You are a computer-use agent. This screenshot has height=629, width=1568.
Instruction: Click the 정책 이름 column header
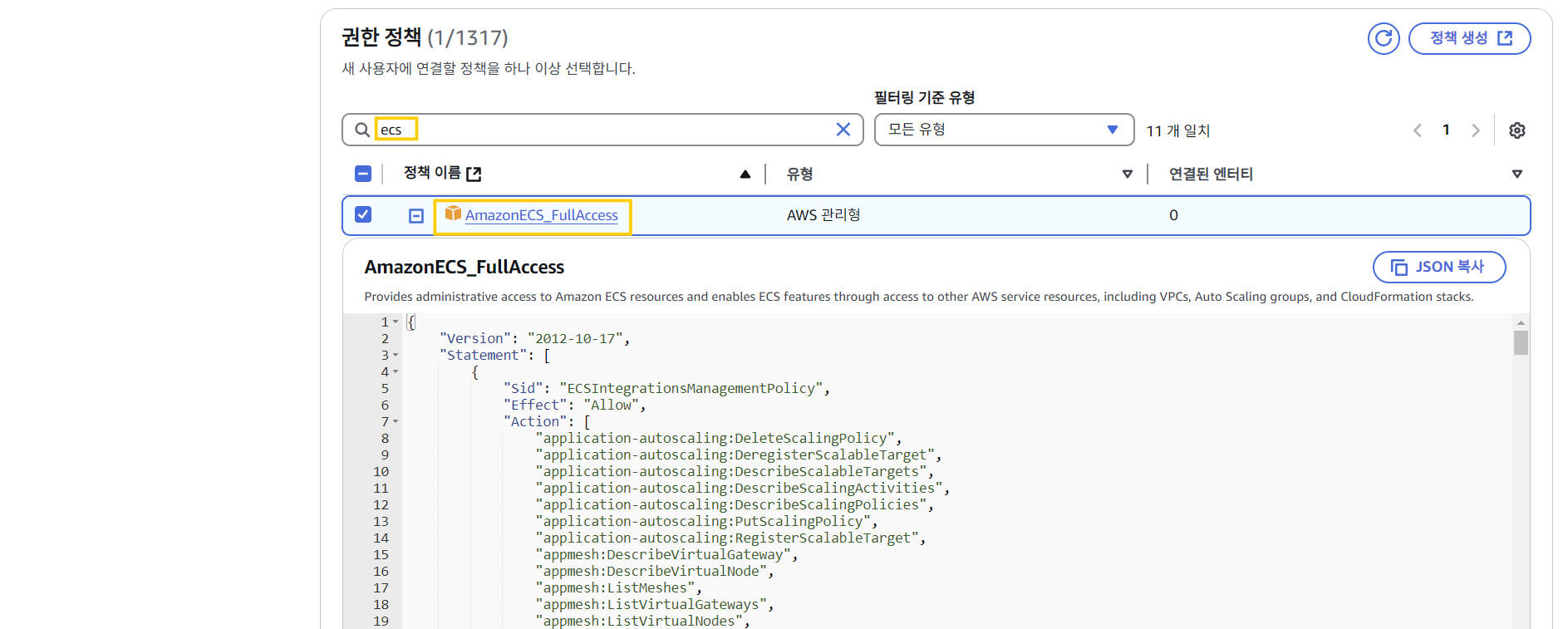point(432,173)
